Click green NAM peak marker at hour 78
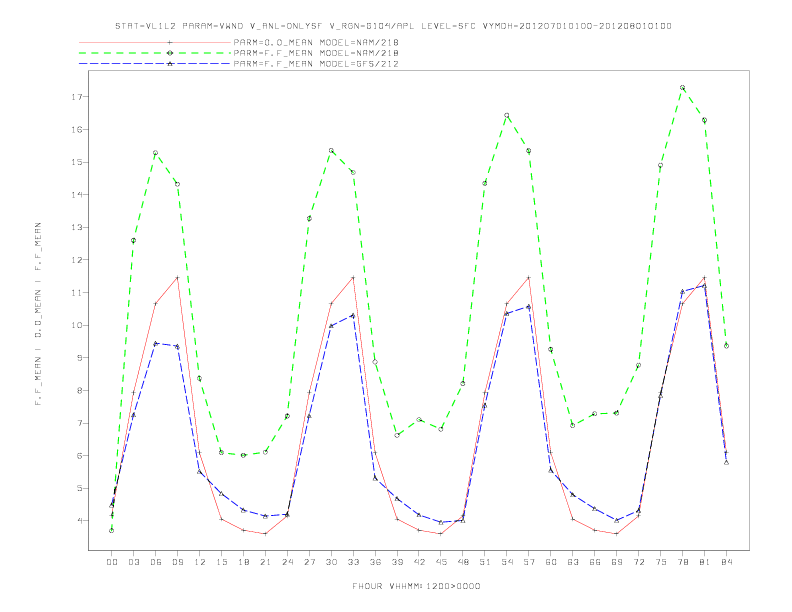The width and height of the screenshot is (792, 612). point(682,88)
